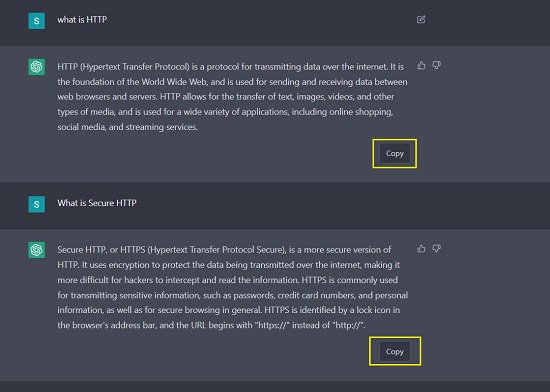
Task: Copy the HTTP definition response
Action: [395, 153]
